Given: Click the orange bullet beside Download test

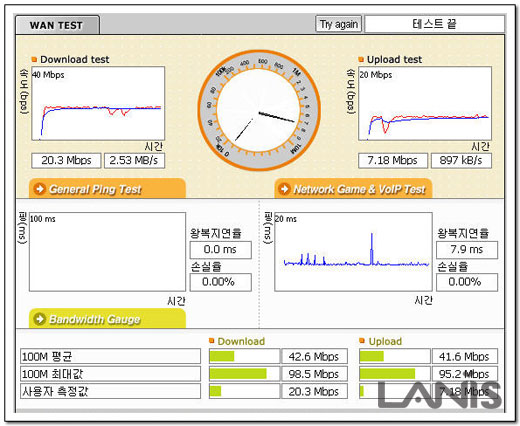Looking at the screenshot, I should pos(34,59).
